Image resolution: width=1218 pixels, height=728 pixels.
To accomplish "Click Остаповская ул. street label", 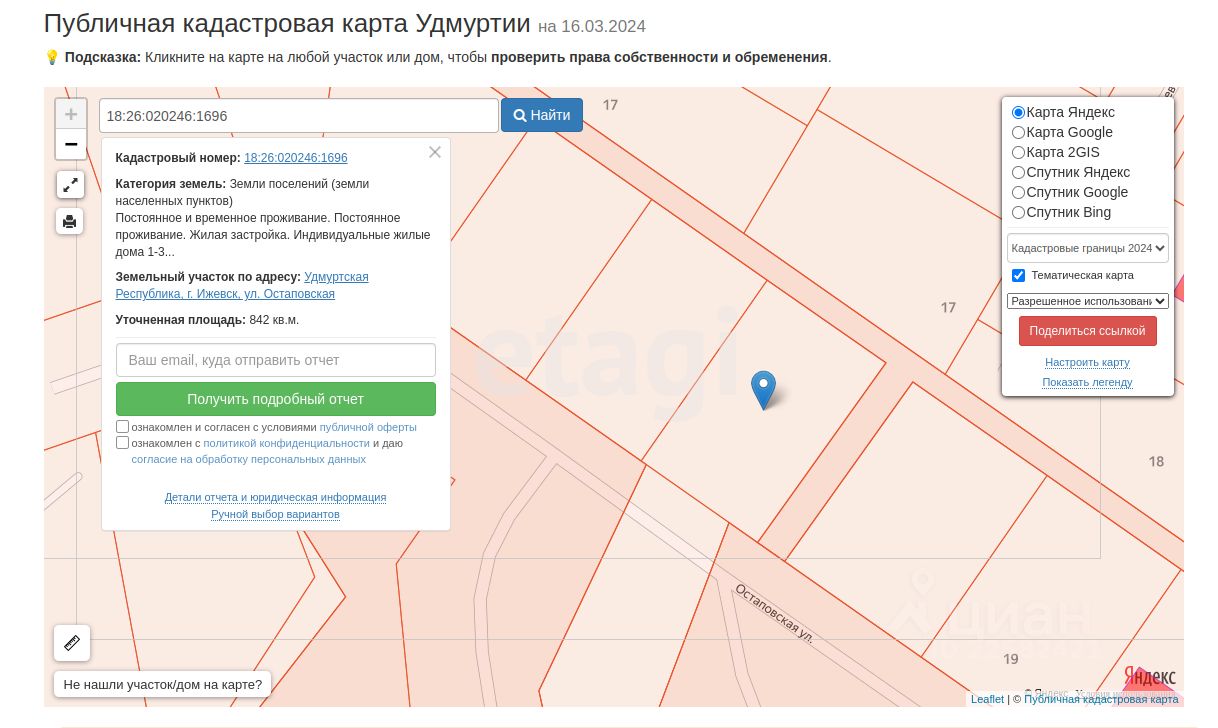I will (x=774, y=613).
